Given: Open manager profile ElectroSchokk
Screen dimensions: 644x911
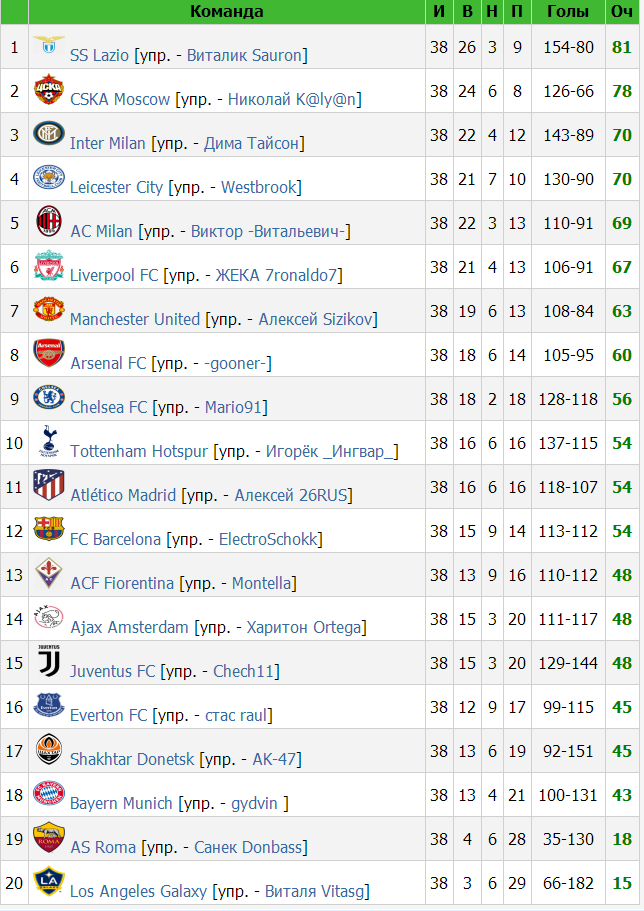Looking at the screenshot, I should tap(269, 539).
